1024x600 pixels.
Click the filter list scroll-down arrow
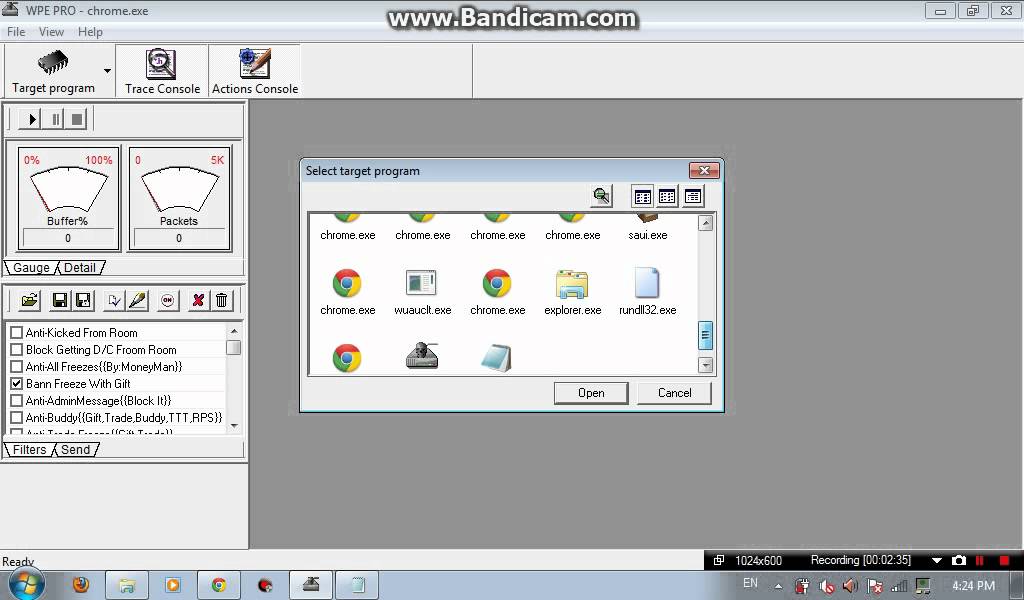[234, 426]
